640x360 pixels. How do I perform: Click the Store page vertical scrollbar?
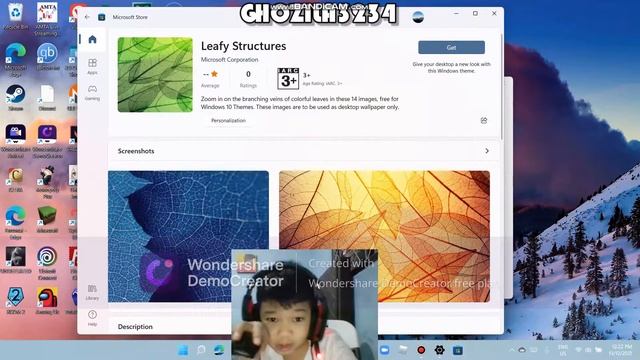click(x=501, y=86)
